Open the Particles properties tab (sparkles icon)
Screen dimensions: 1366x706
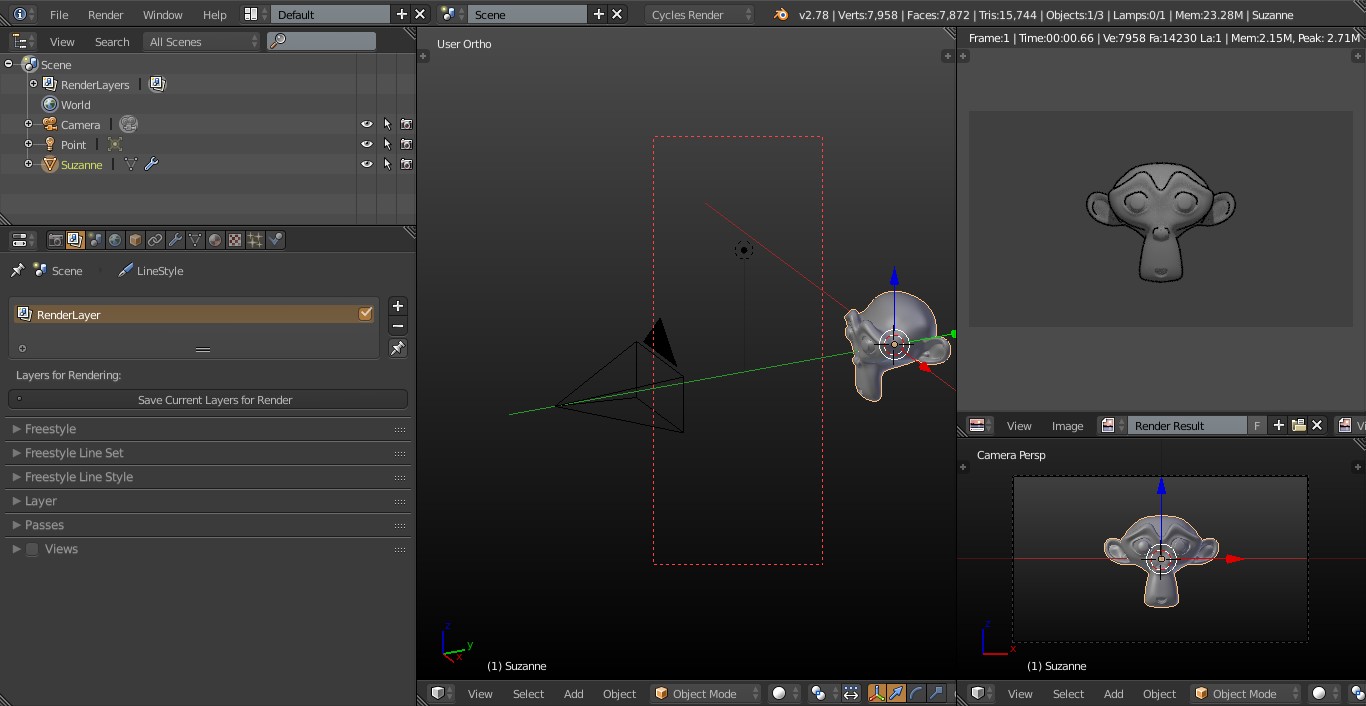coord(255,240)
